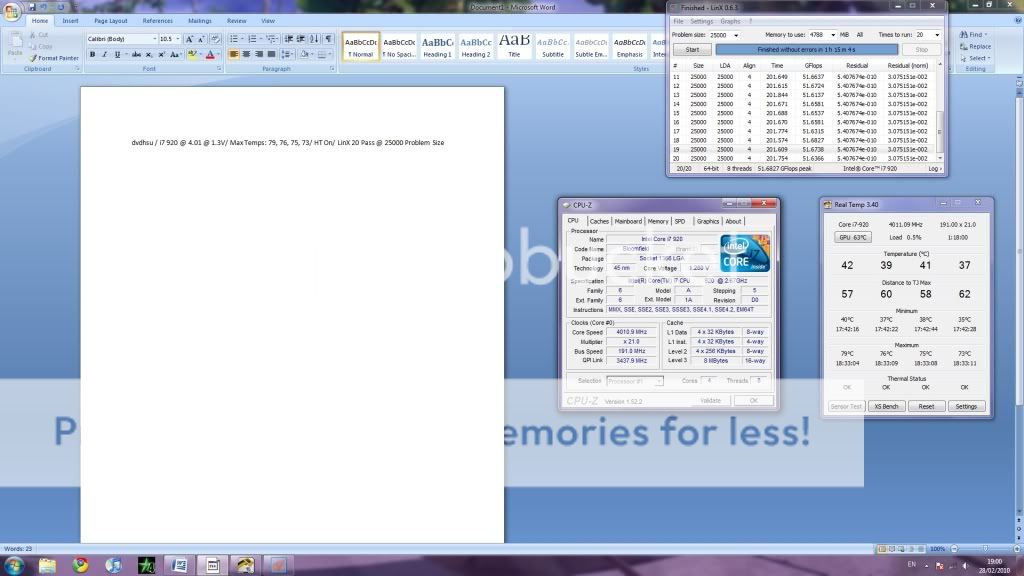
Task: Apply subscript formatting
Action: click(x=149, y=55)
